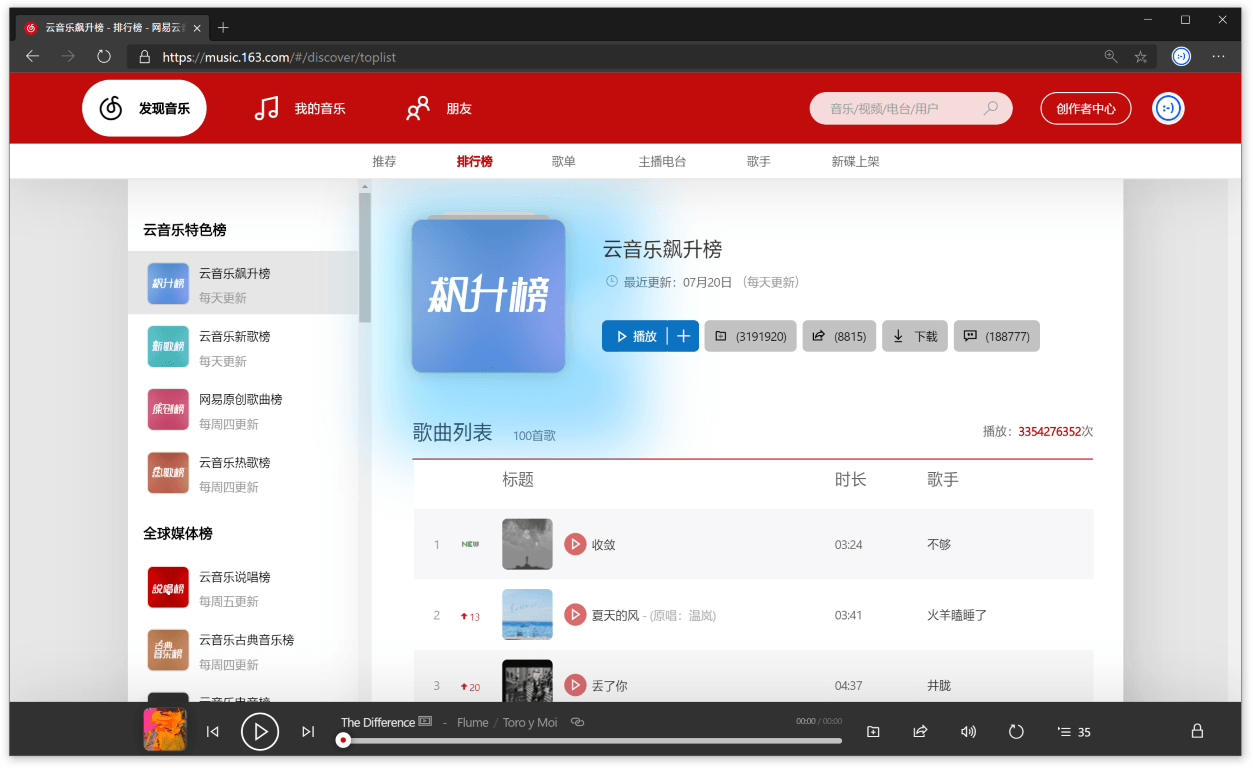
Task: Open artist 不够
Action: (x=939, y=545)
